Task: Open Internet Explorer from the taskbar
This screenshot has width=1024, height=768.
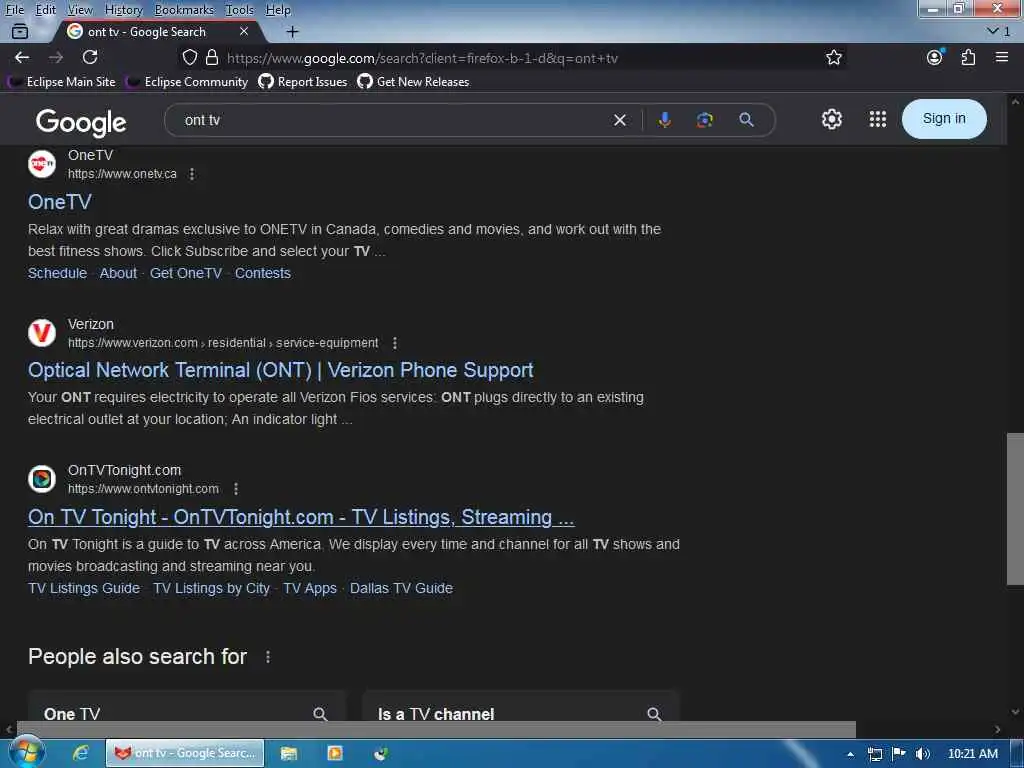Action: pyautogui.click(x=81, y=753)
